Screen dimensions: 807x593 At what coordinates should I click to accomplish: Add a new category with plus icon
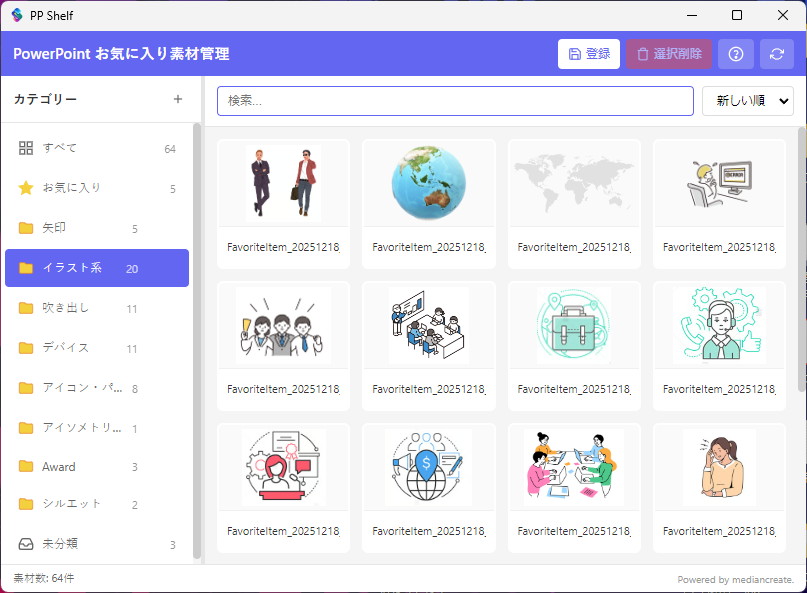[178, 99]
